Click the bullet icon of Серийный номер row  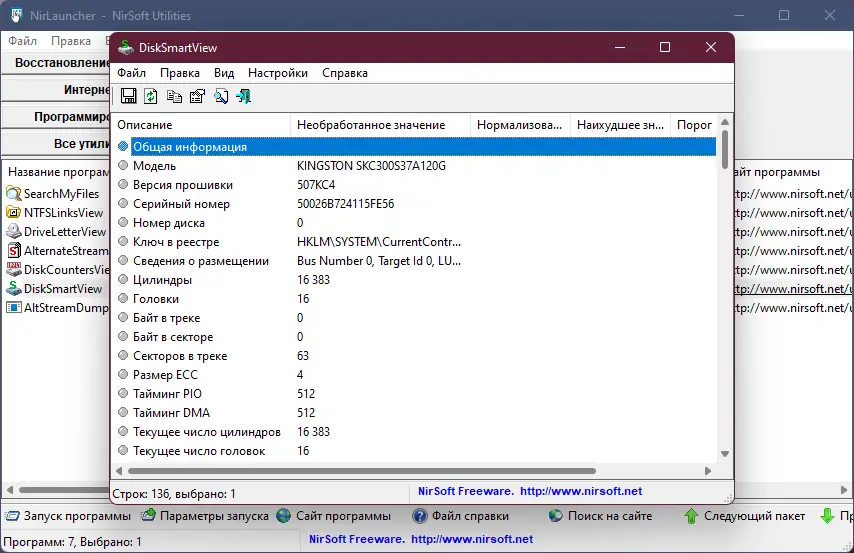123,204
